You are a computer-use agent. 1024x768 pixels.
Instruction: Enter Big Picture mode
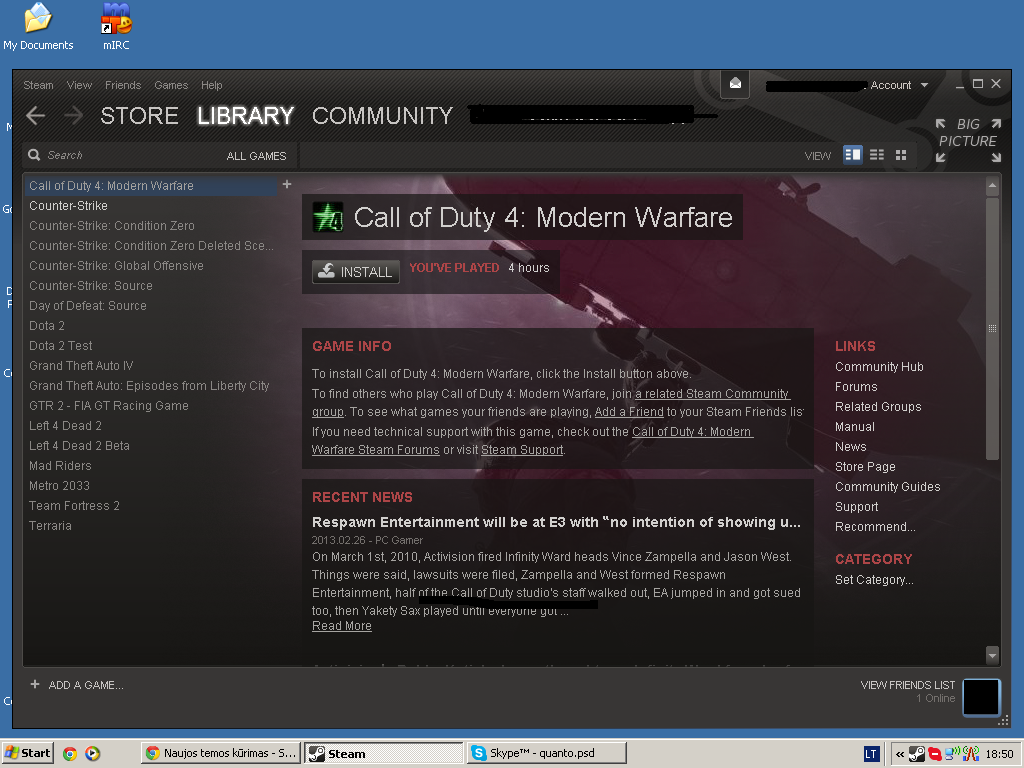[x=968, y=140]
